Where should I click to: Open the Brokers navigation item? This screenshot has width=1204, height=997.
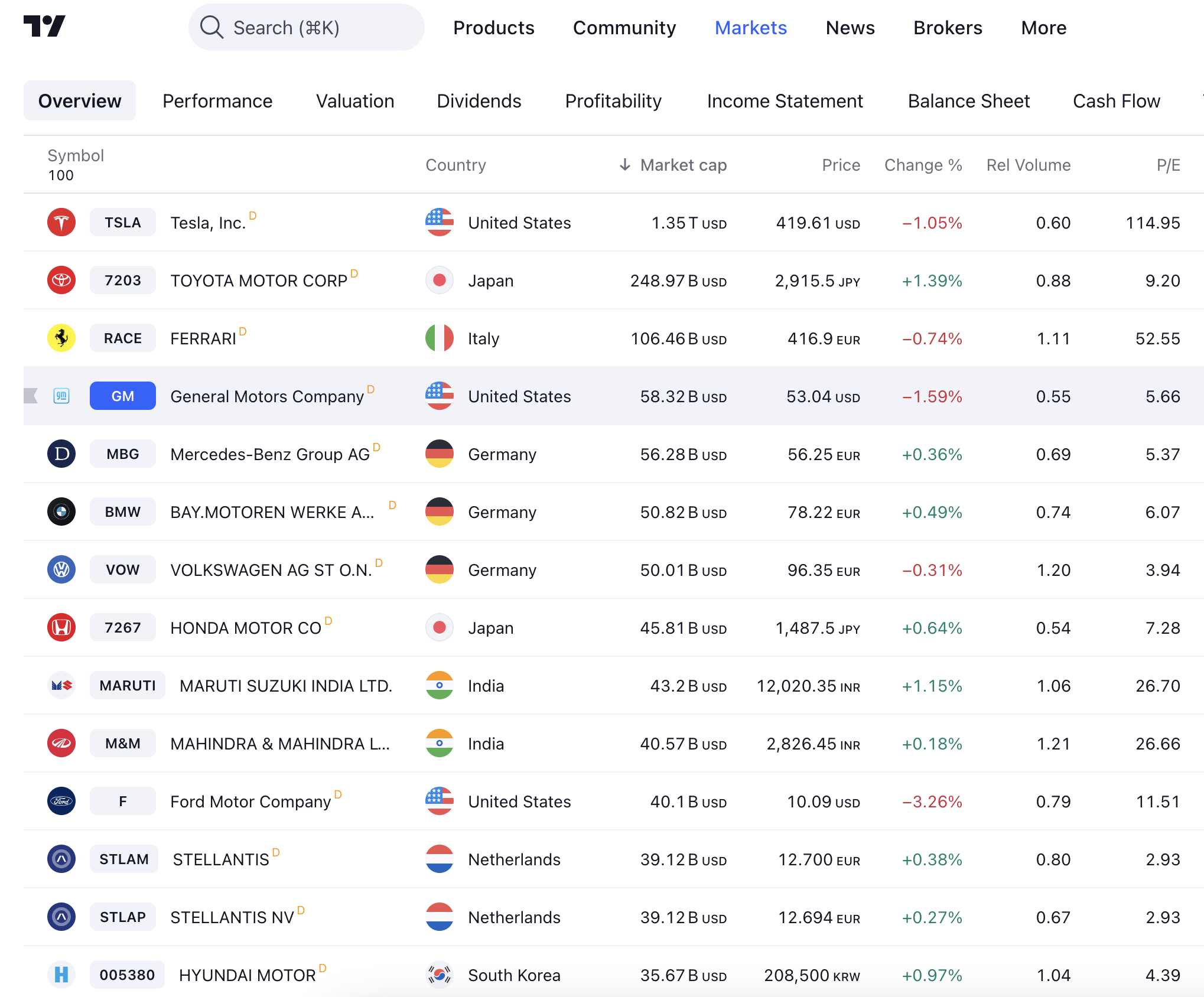tap(948, 28)
